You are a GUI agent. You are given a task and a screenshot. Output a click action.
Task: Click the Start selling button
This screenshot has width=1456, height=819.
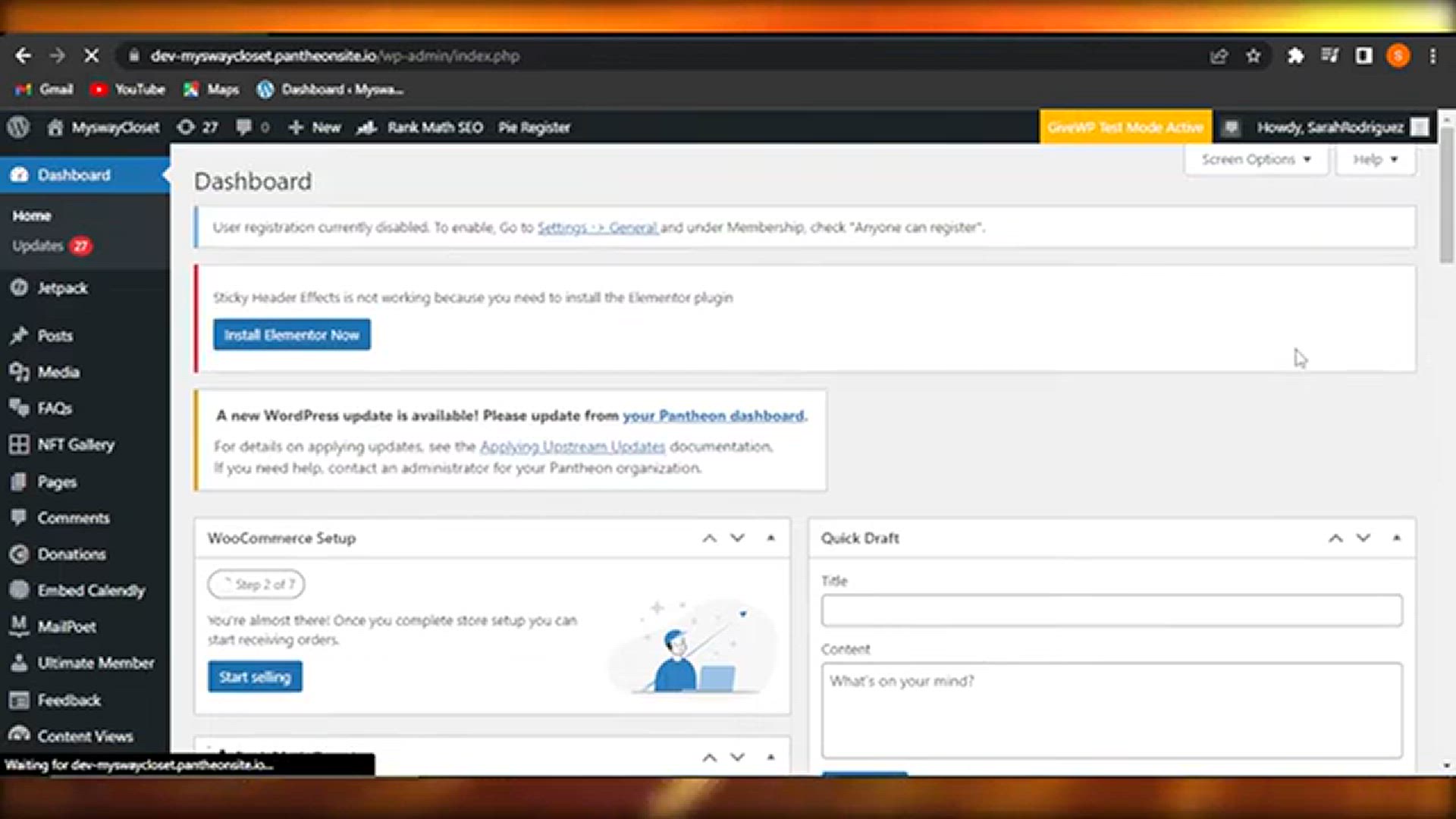pos(255,676)
